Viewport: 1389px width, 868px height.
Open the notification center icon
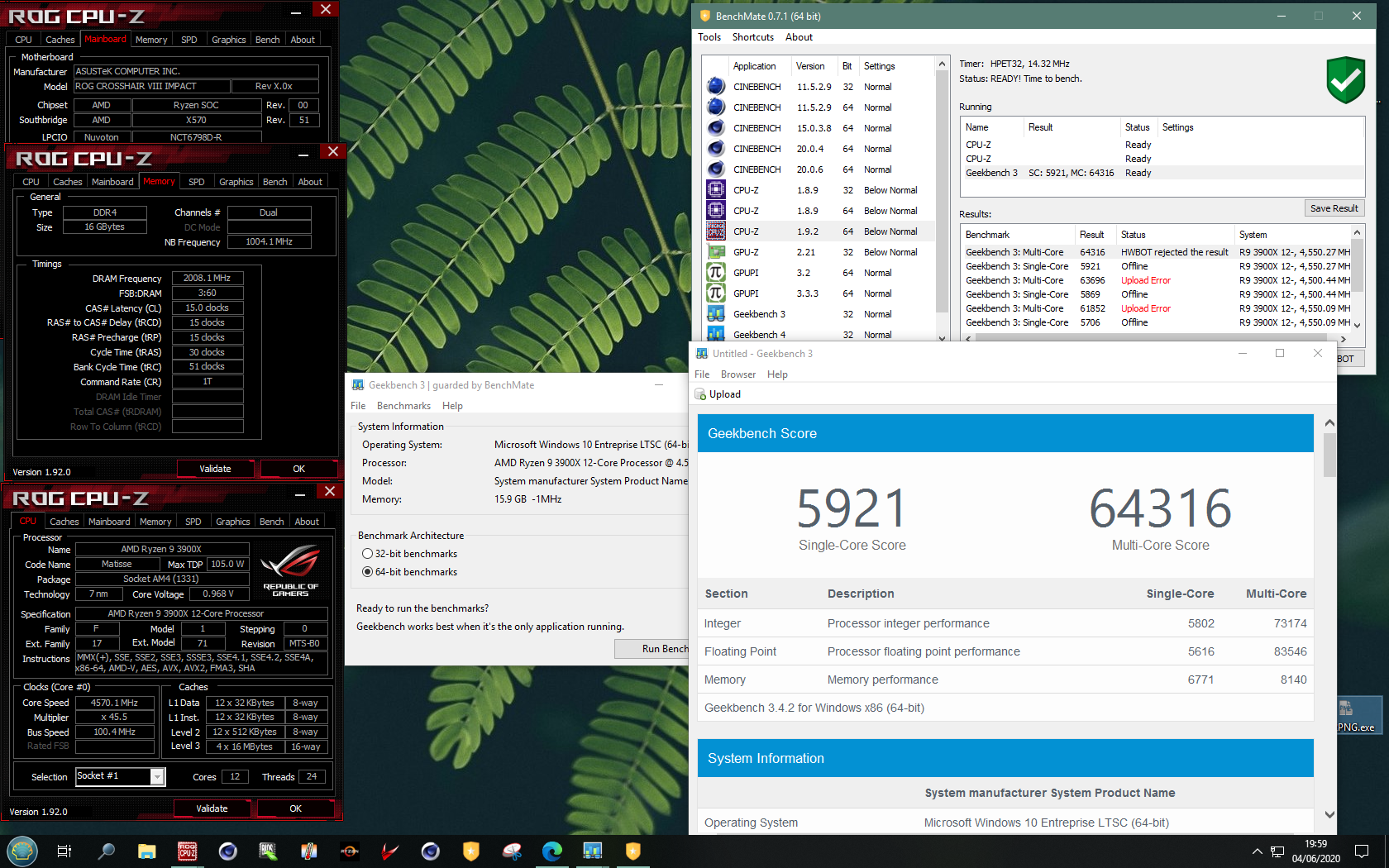[1362, 851]
